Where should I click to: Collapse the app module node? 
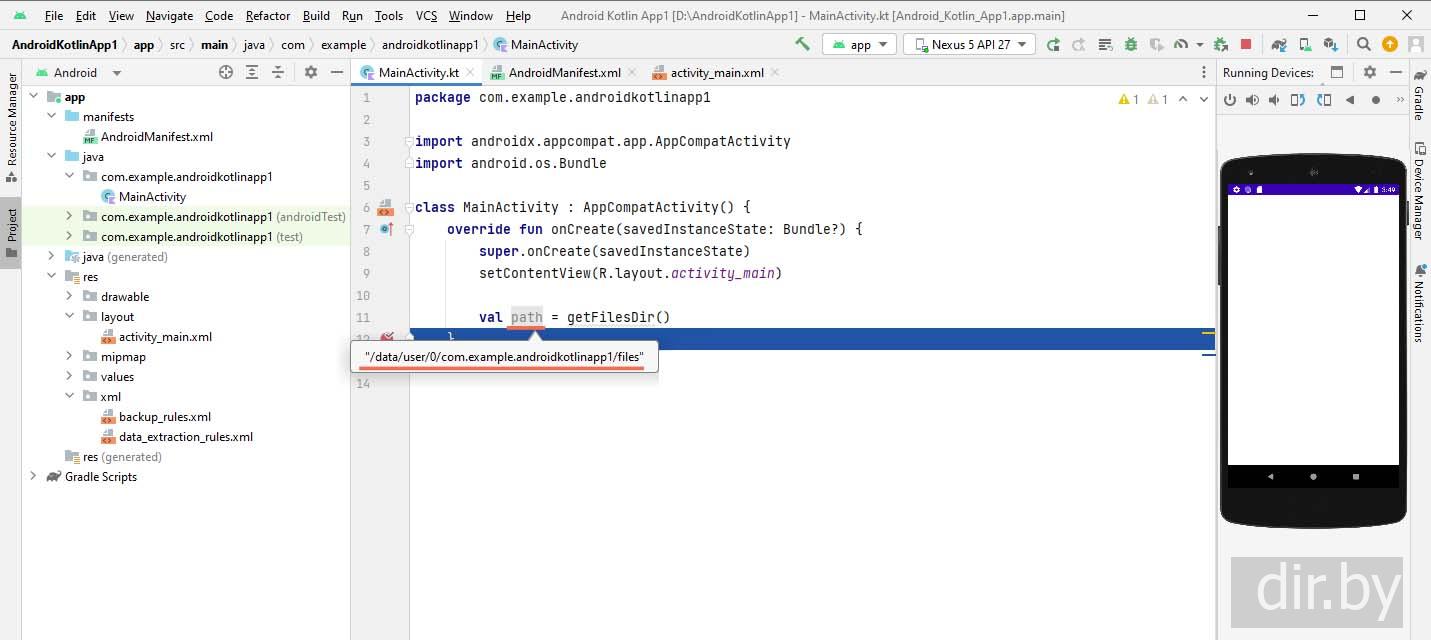(33, 97)
